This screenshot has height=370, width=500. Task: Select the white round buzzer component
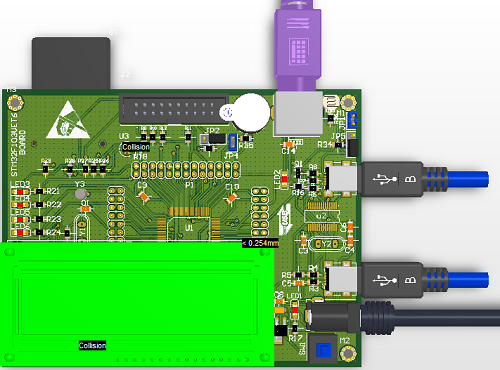coord(251,112)
